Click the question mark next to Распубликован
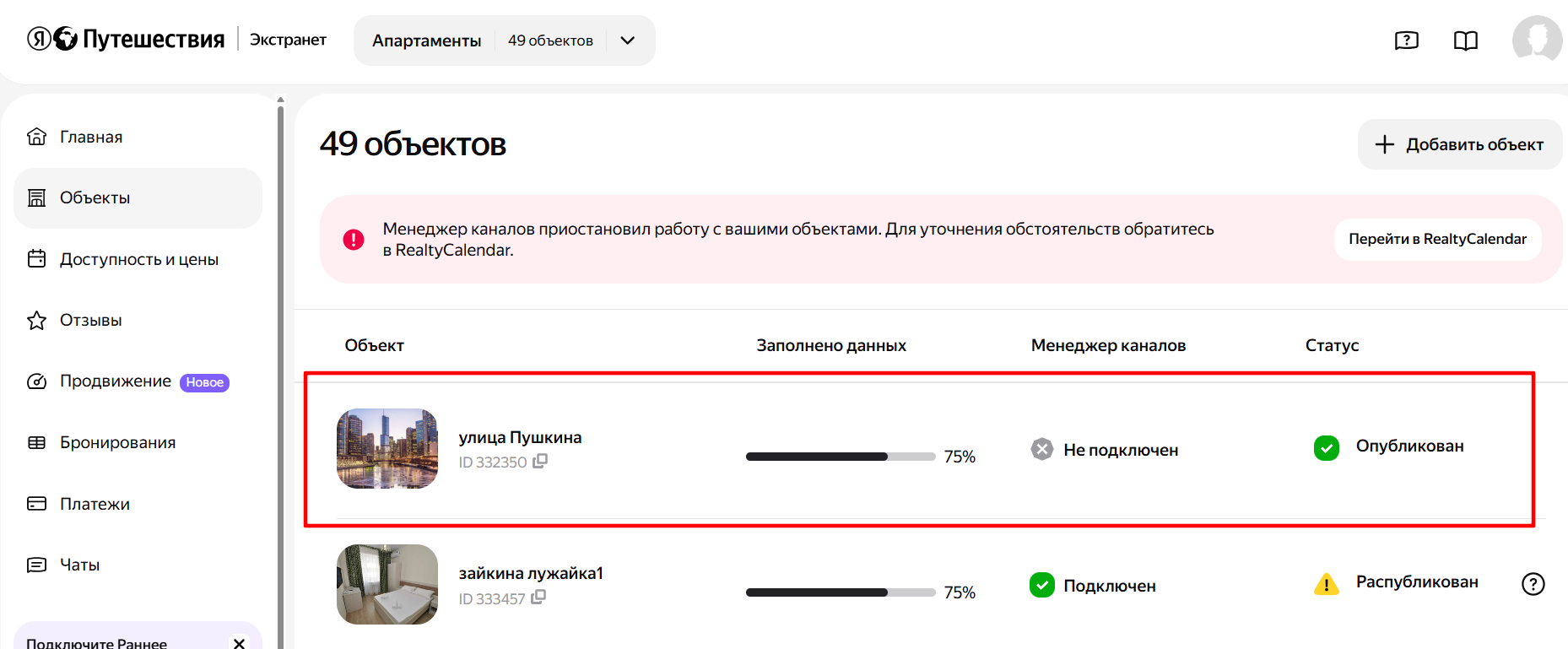This screenshot has height=649, width=1568. (1533, 583)
